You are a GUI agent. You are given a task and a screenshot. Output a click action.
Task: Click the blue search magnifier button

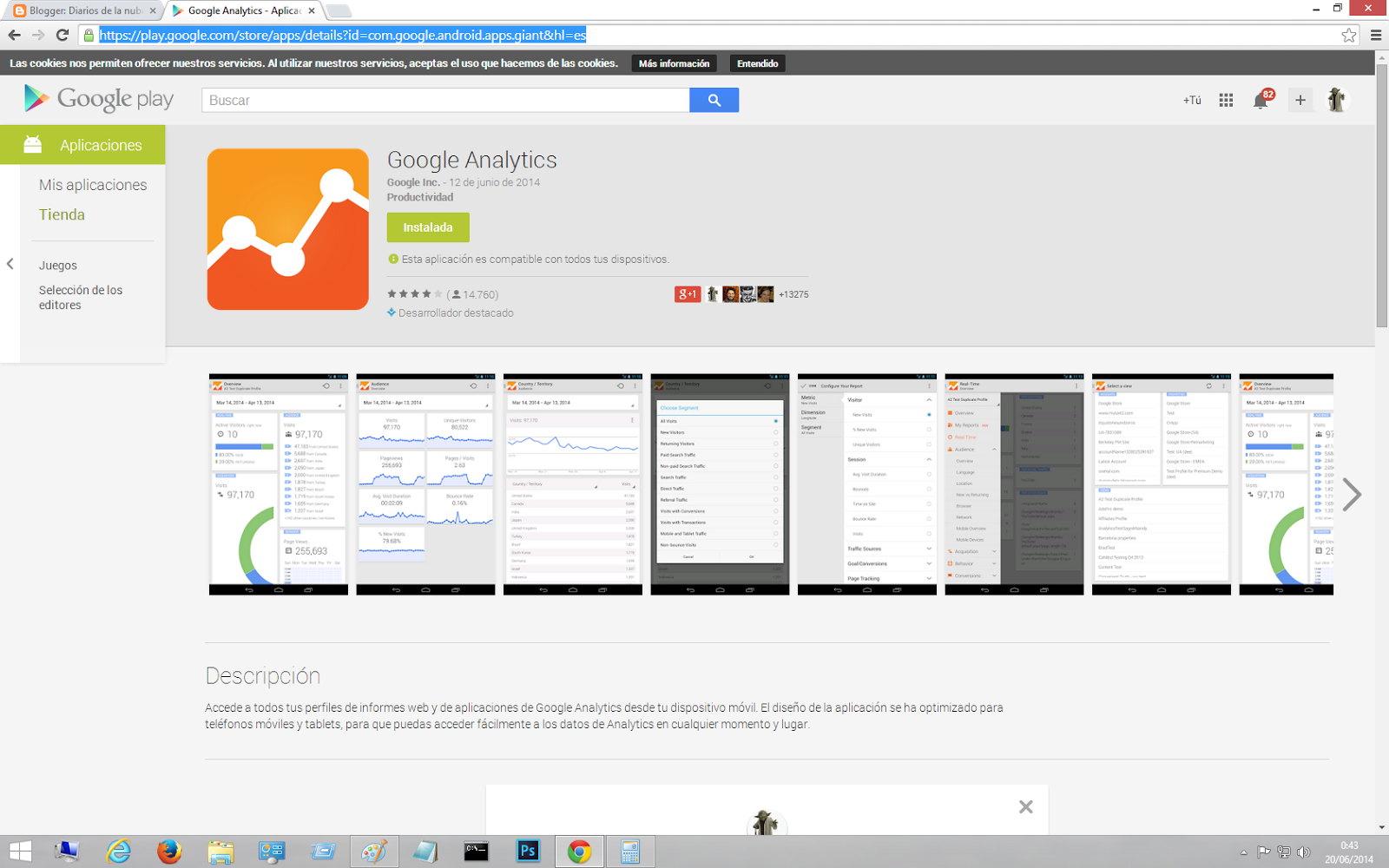pyautogui.click(x=714, y=100)
